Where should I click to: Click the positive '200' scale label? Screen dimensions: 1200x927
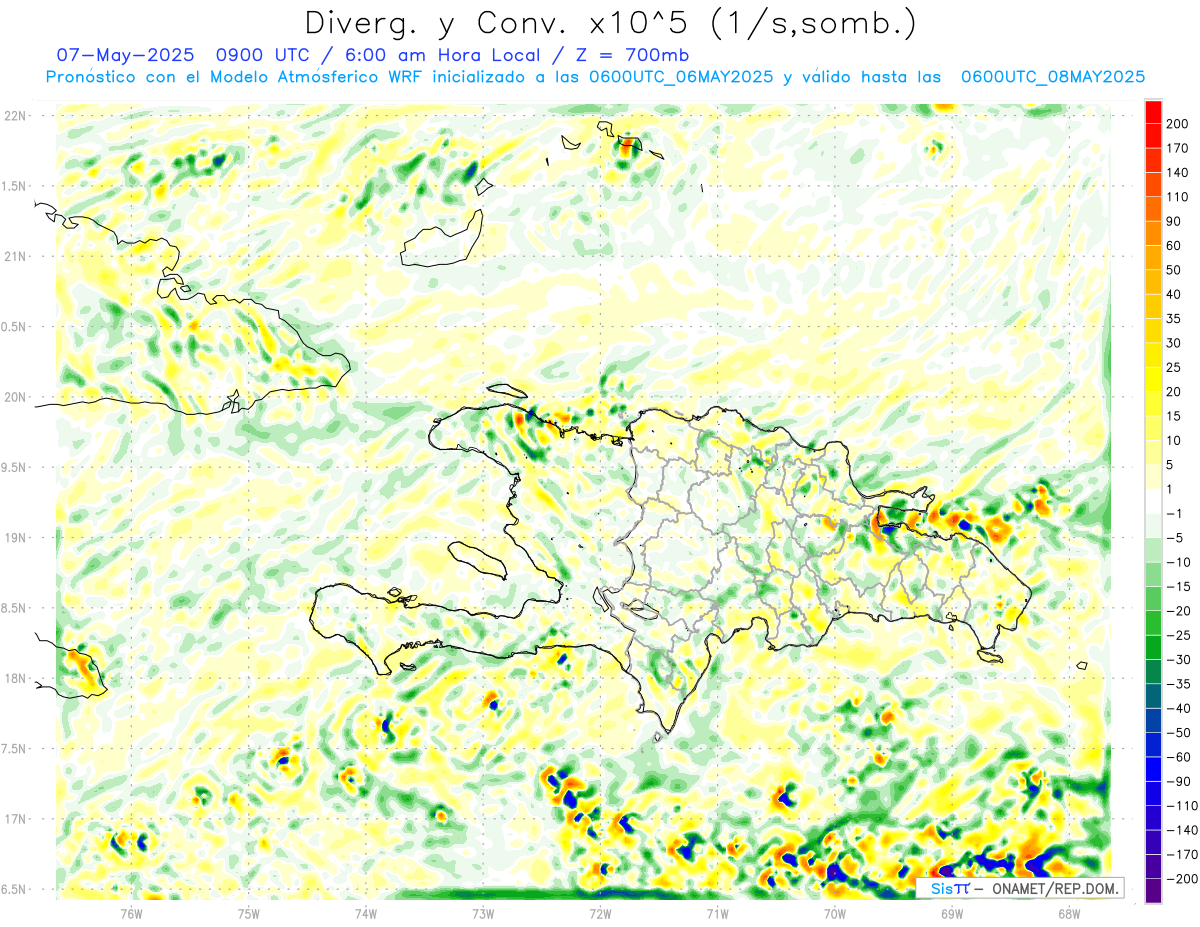(x=1178, y=124)
